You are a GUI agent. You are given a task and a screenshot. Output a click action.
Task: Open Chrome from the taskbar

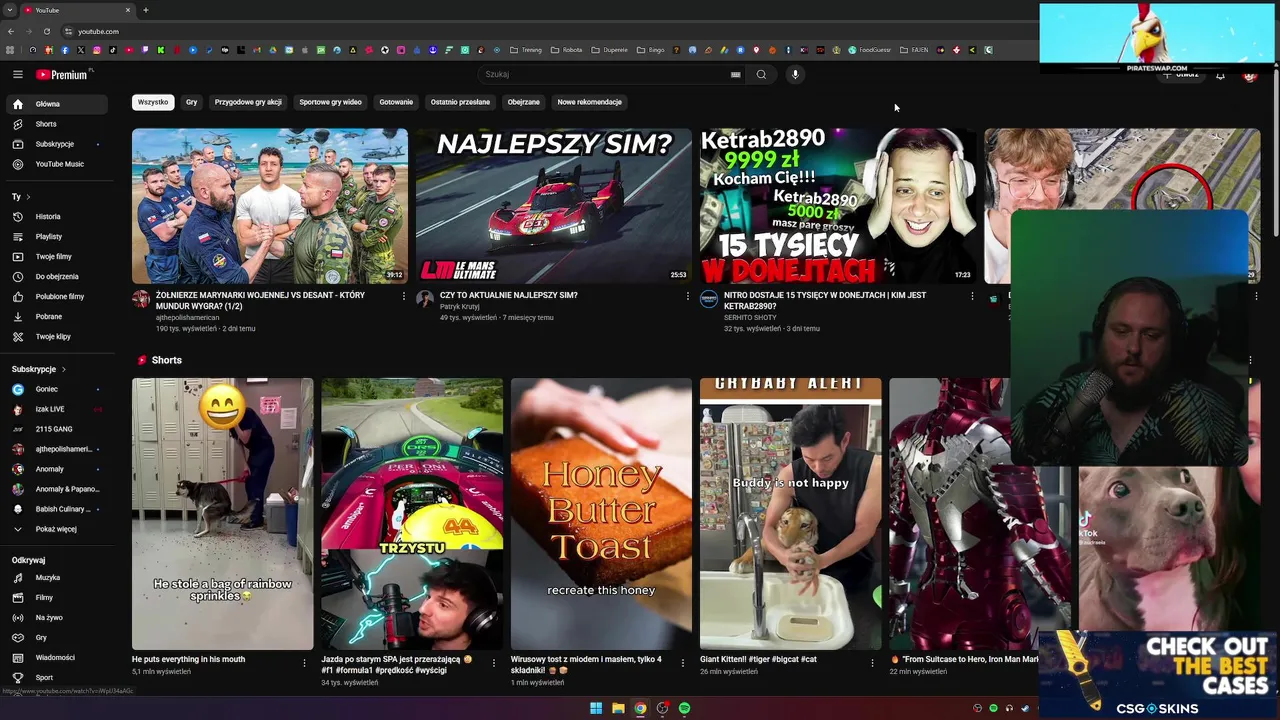pyautogui.click(x=640, y=708)
